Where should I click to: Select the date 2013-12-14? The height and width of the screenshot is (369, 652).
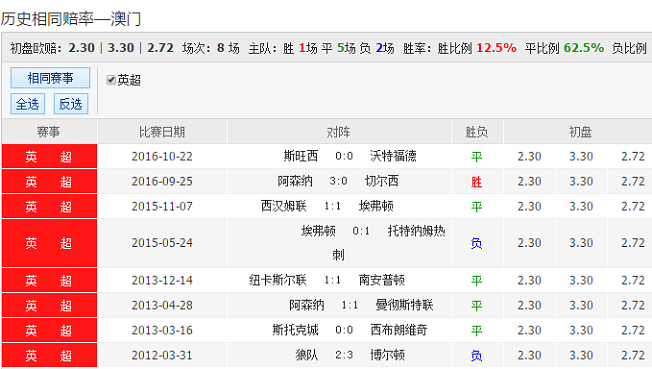(x=162, y=280)
